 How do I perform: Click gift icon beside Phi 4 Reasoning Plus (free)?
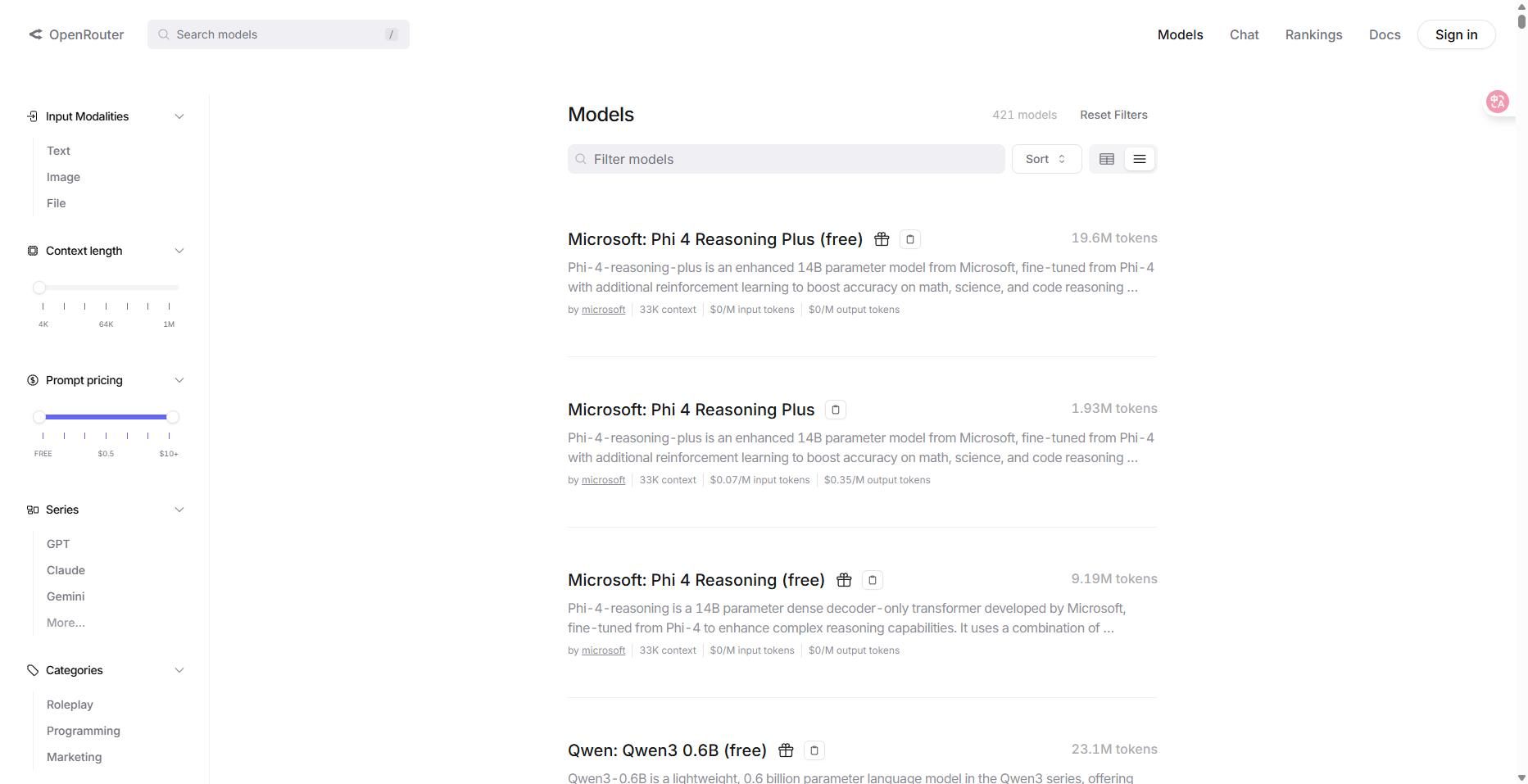[882, 239]
